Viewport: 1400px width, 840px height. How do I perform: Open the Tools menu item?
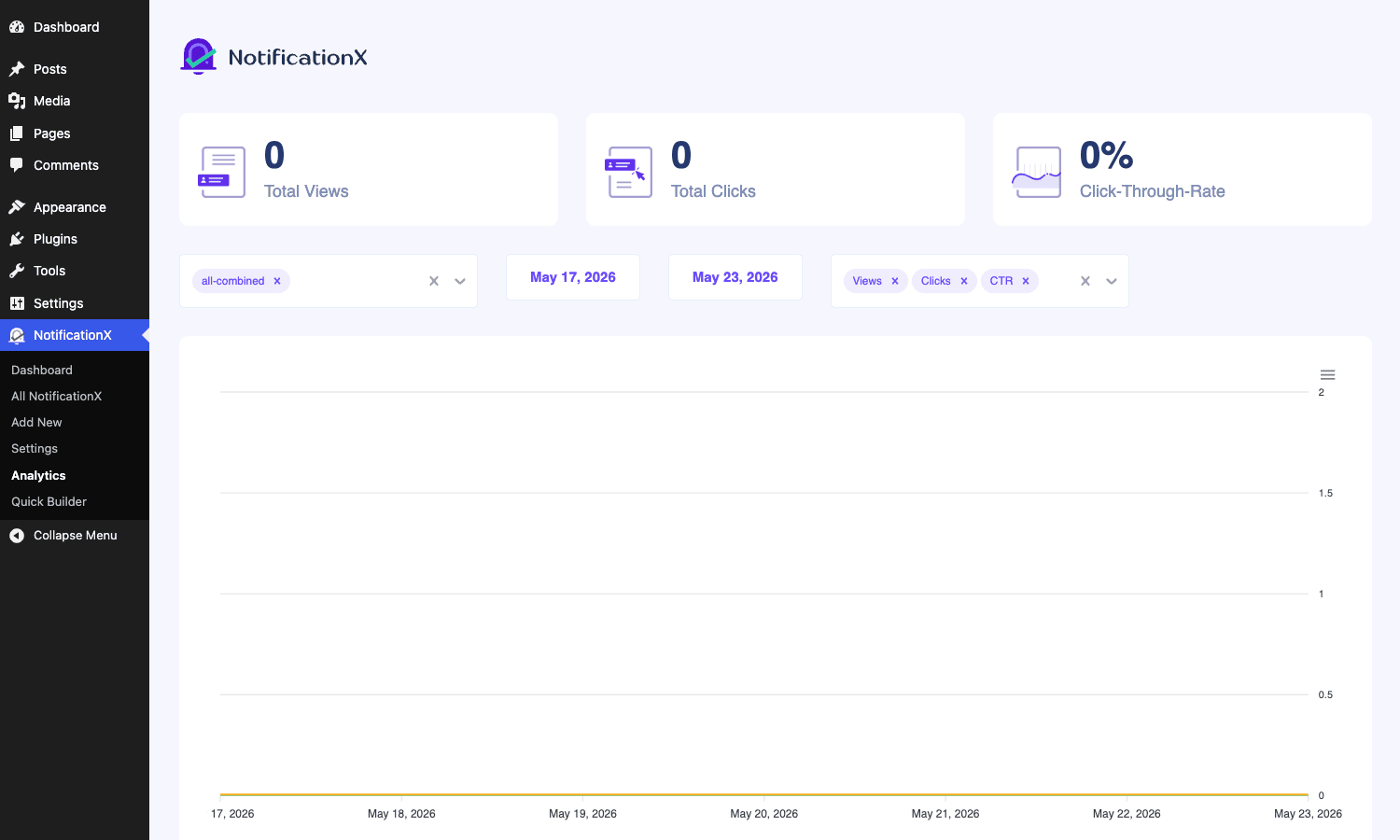(x=75, y=271)
